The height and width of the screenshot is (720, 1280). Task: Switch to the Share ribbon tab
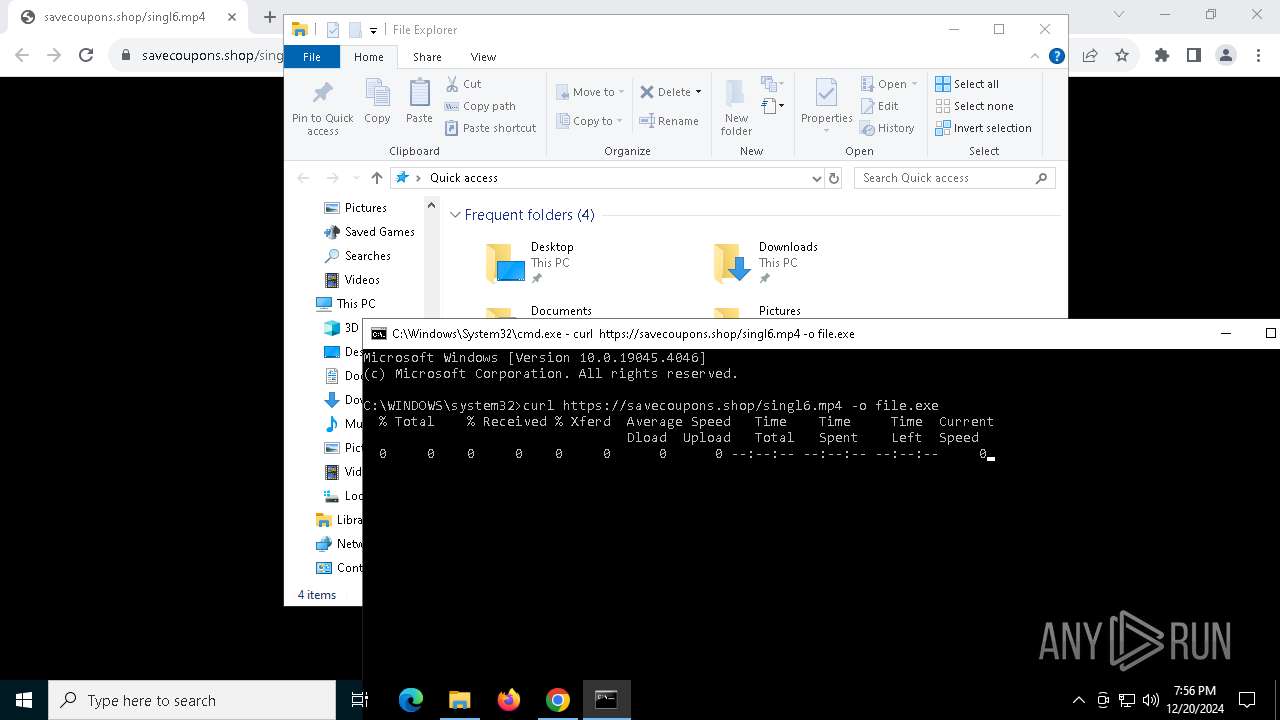[427, 57]
